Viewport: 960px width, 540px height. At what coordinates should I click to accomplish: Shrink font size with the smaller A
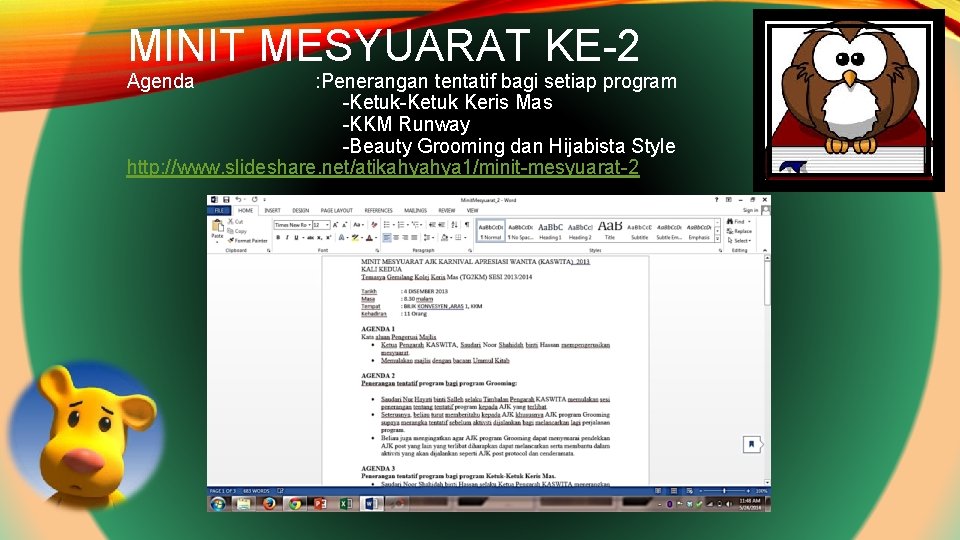(345, 225)
